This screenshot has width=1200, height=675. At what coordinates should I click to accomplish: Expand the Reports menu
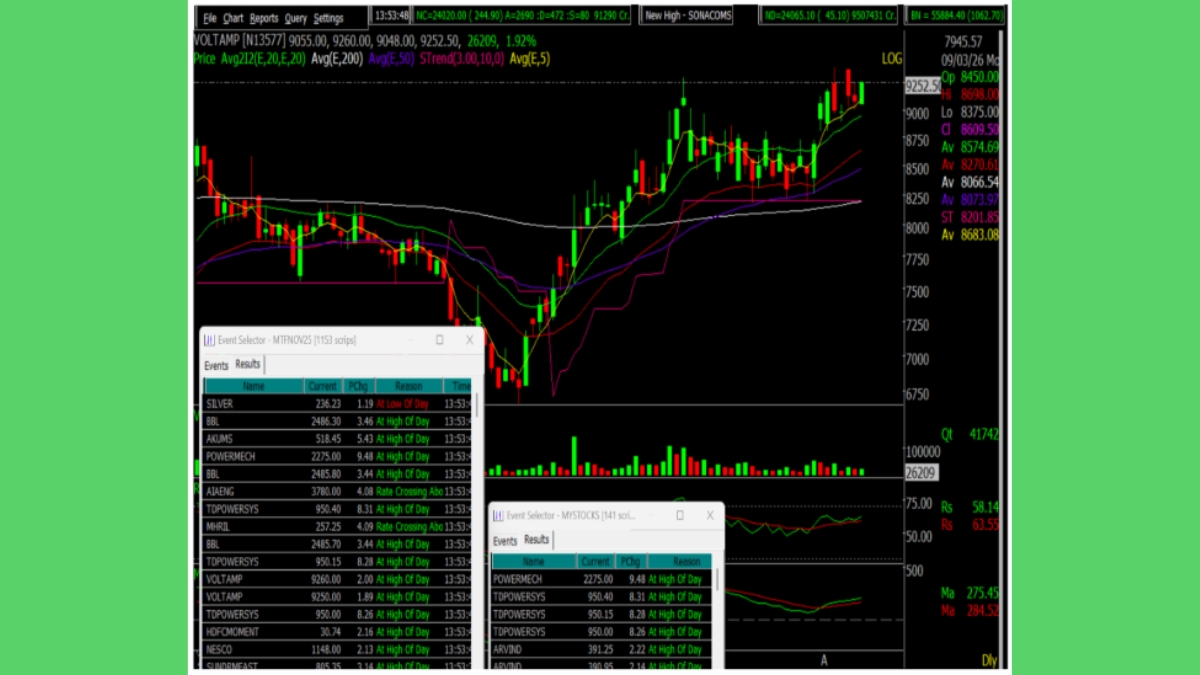[264, 18]
